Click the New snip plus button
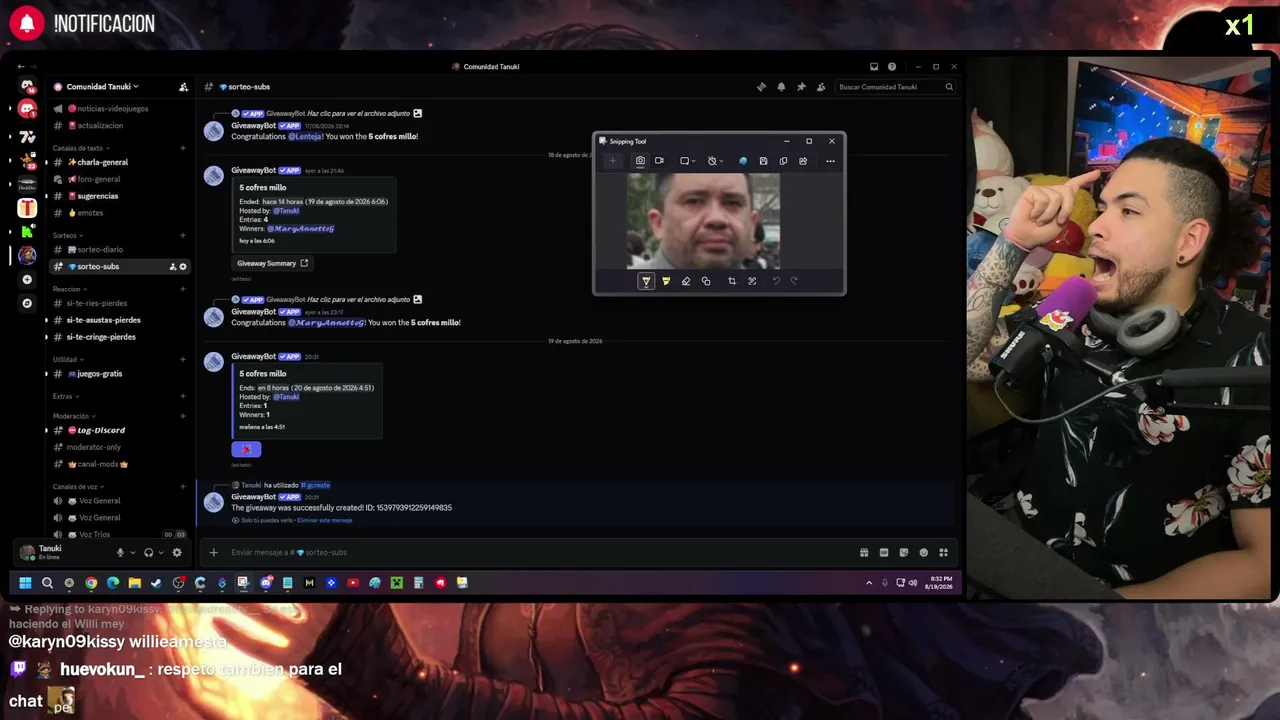Viewport: 1280px width, 720px height. pos(613,161)
